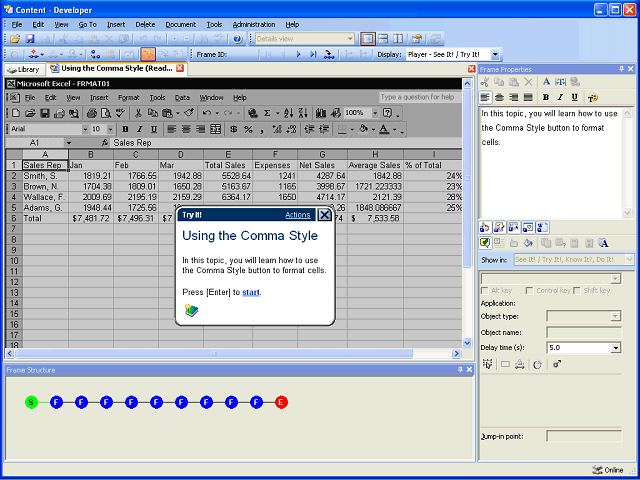This screenshot has width=640, height=480.
Task: Open the Display mode dropdown
Action: tap(495, 54)
